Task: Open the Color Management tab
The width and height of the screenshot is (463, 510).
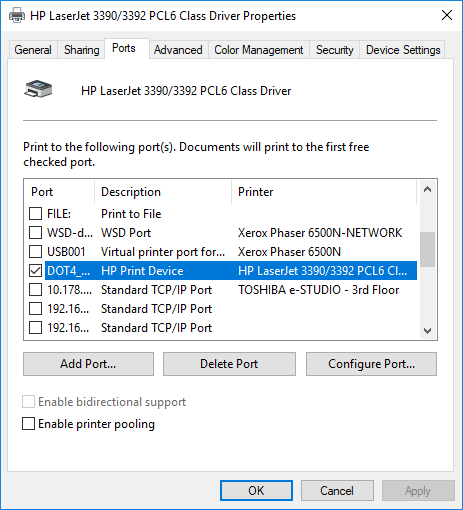Action: pos(259,50)
